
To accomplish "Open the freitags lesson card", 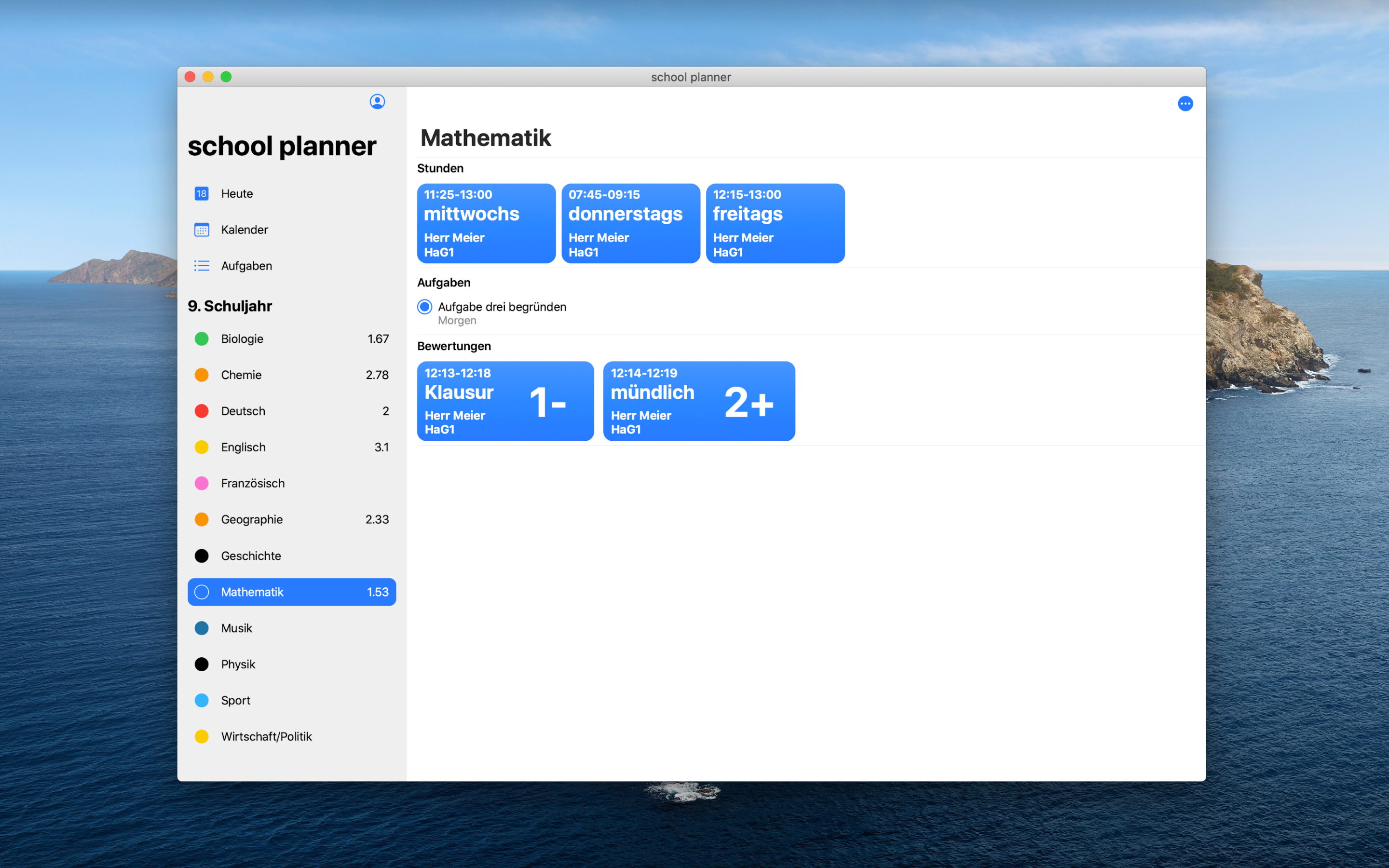I will pos(776,223).
